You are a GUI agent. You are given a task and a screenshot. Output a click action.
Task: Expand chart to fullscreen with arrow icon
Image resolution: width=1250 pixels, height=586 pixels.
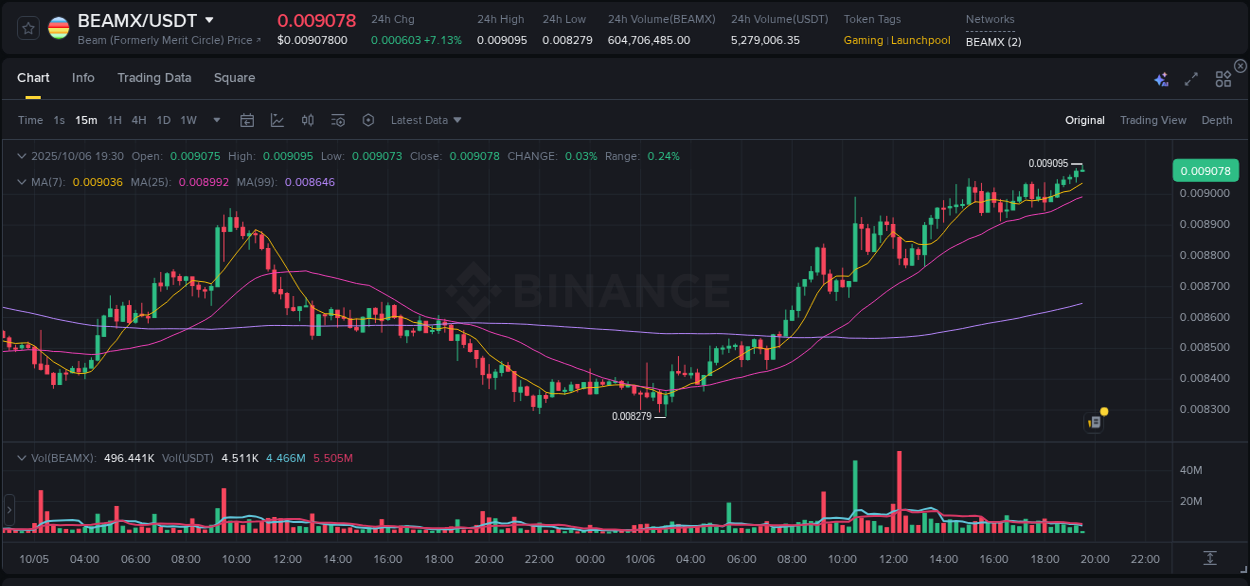pos(1190,79)
